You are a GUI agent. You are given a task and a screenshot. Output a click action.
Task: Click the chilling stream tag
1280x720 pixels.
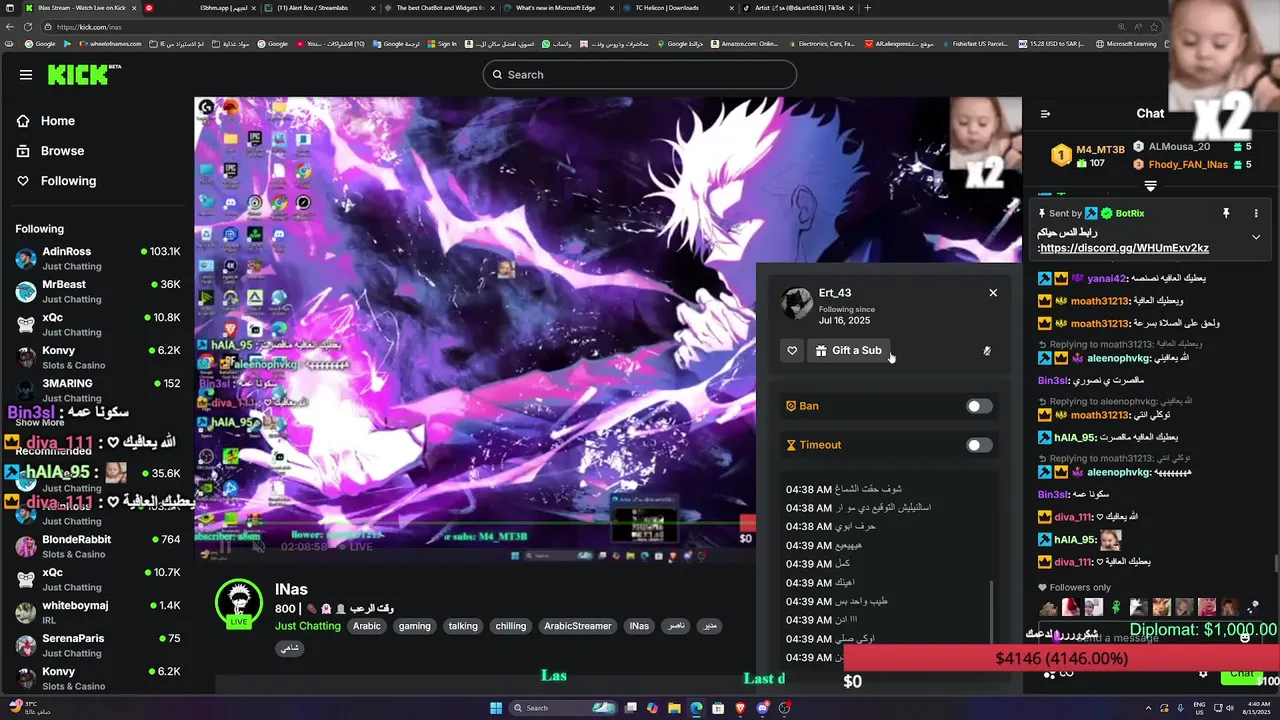pos(511,626)
